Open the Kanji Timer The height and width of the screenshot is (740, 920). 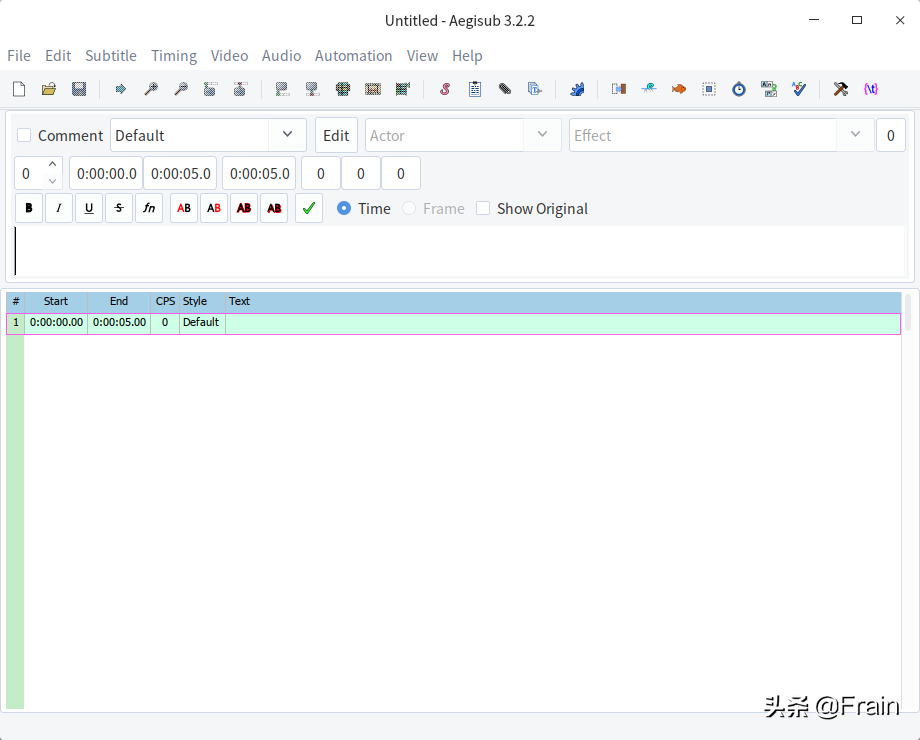[769, 89]
